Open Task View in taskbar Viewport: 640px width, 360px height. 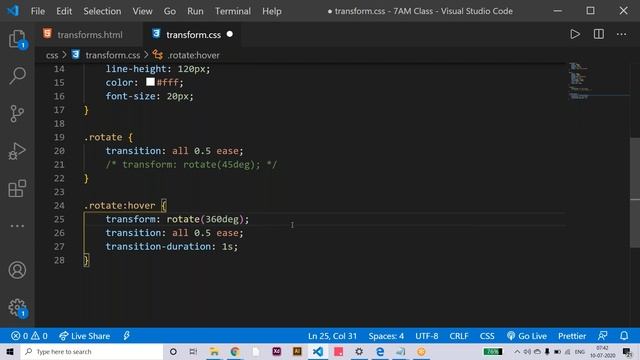[x=193, y=351]
